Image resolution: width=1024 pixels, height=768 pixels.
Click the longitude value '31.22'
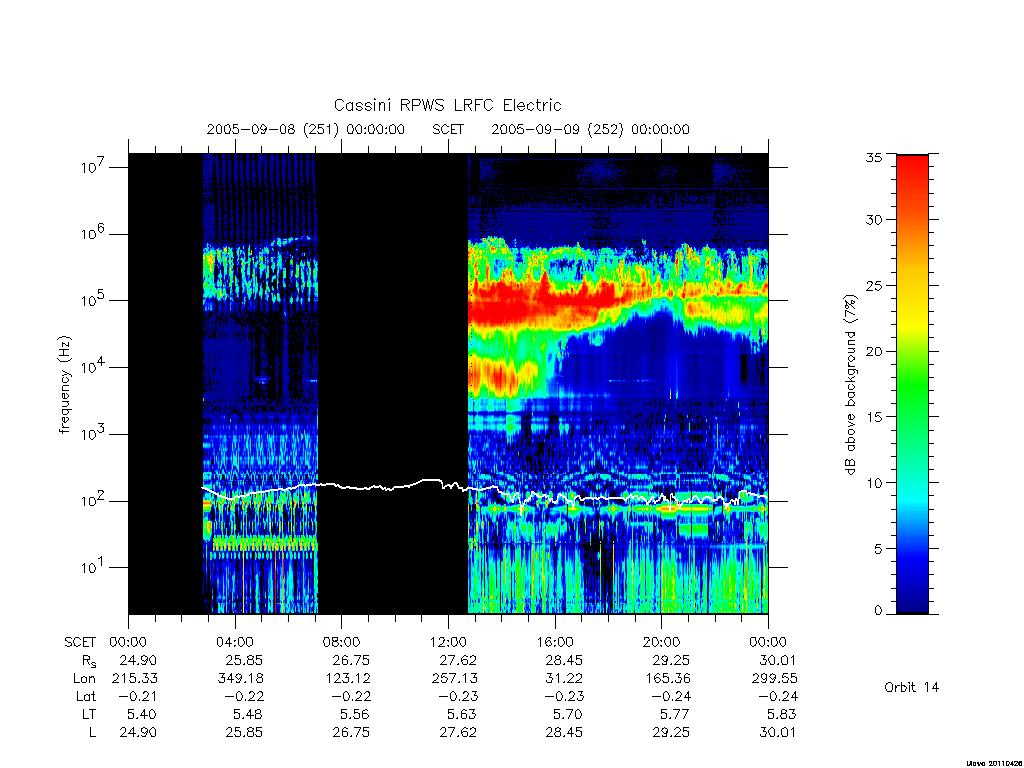(x=564, y=679)
